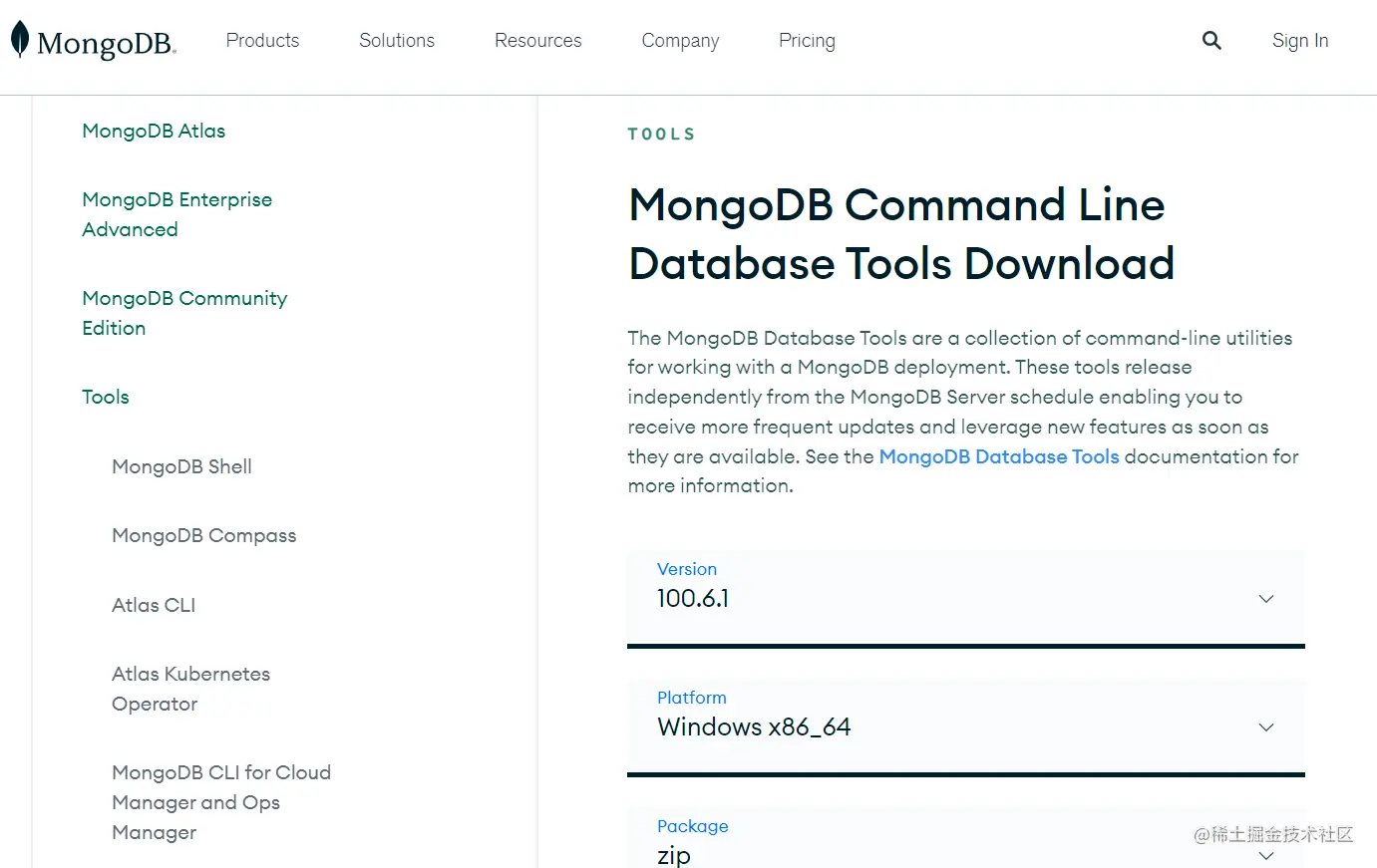Click the MongoDB Command Line Database Tools heading
1377x868 pixels.
901,234
